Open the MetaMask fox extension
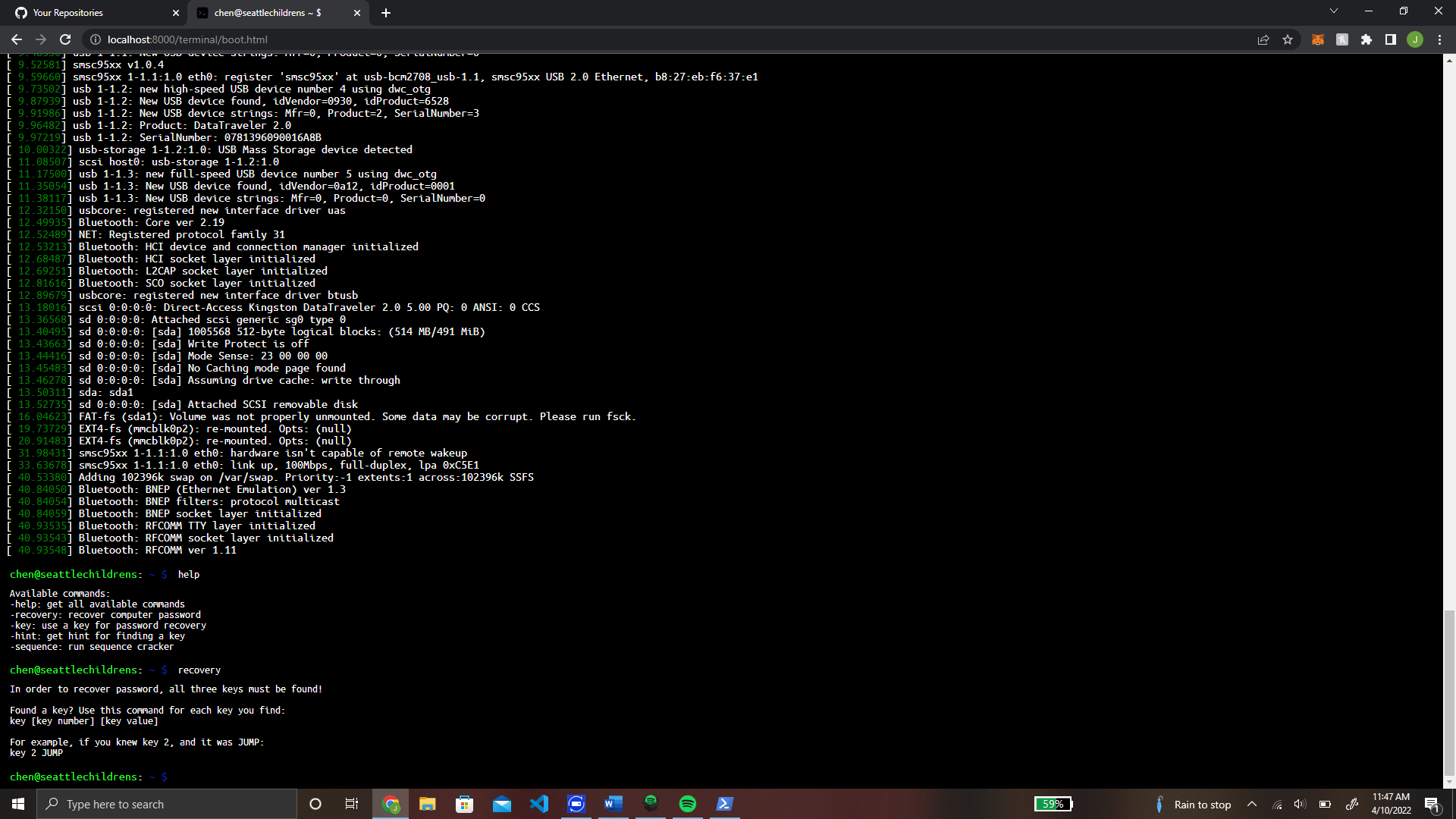Image resolution: width=1456 pixels, height=819 pixels. point(1318,39)
